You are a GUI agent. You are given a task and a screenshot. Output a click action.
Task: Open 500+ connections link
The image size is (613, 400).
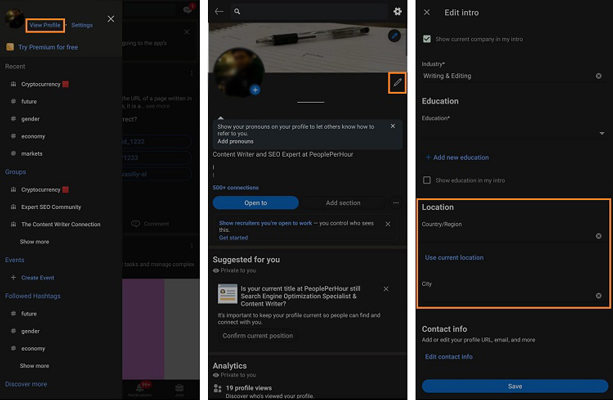coord(235,188)
